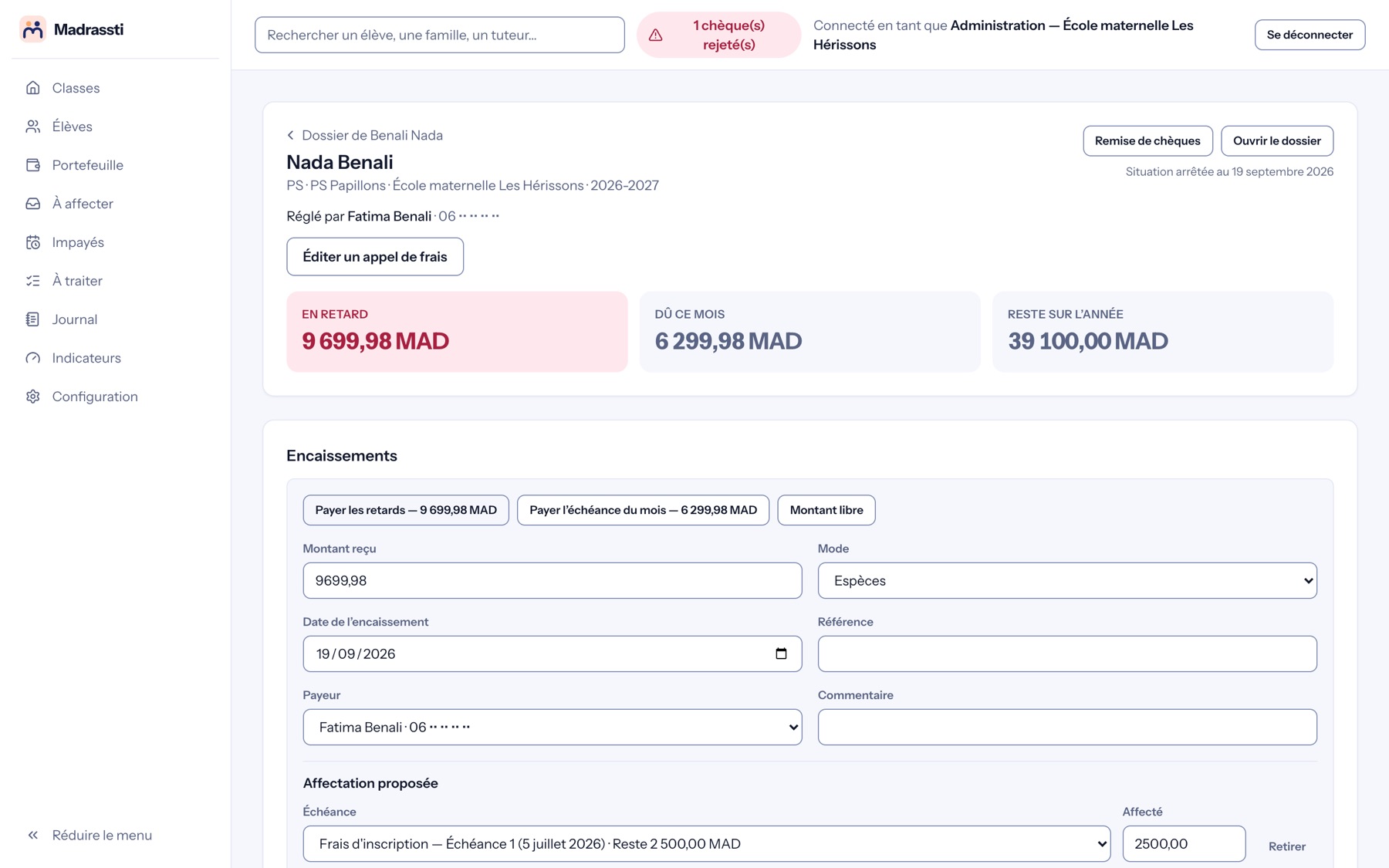The width and height of the screenshot is (1389, 868).
Task: Click the back chevron beside Dossier de Benali Nada
Action: [x=291, y=136]
